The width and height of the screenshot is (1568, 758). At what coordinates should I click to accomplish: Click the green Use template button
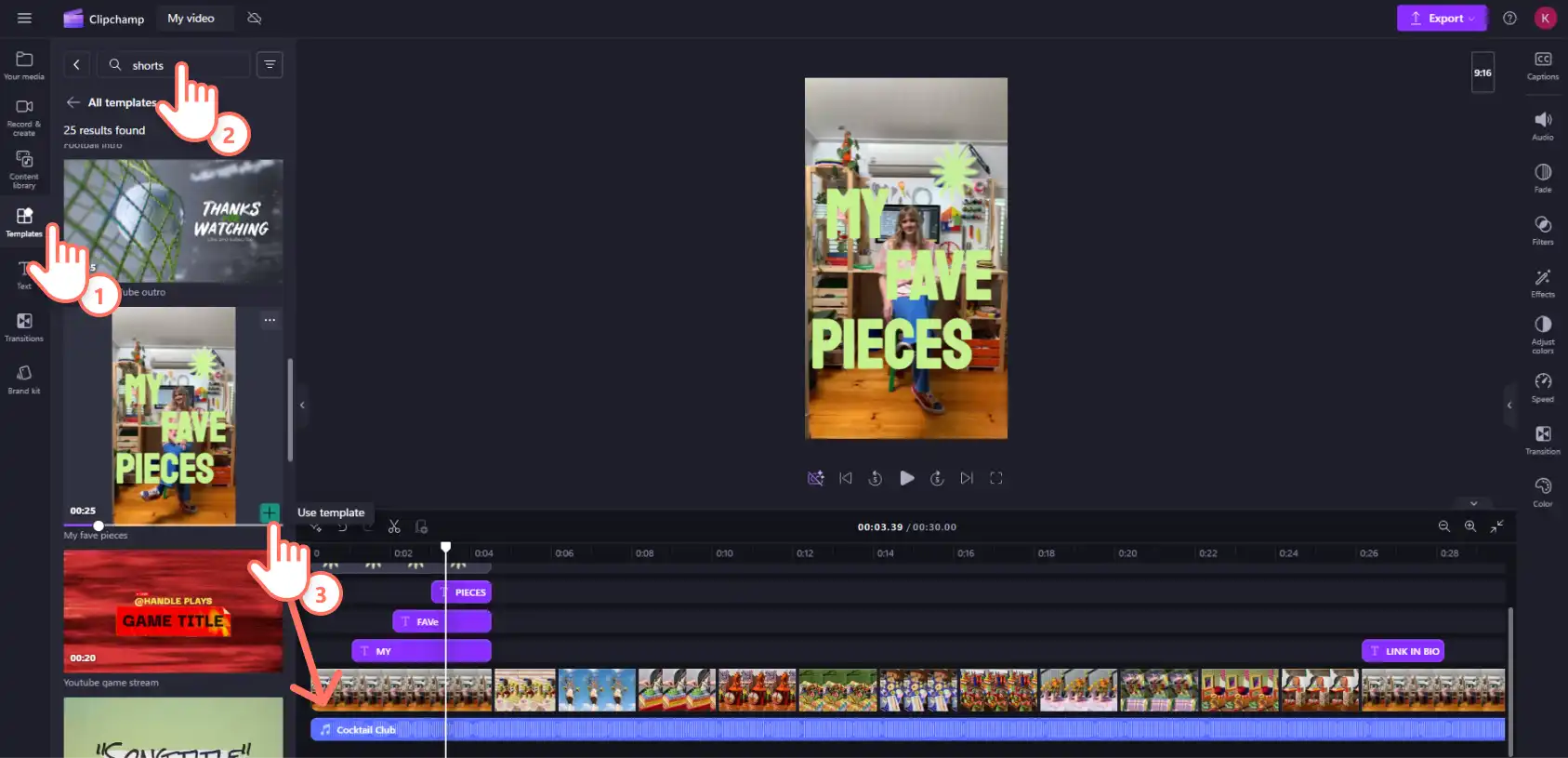pos(270,512)
